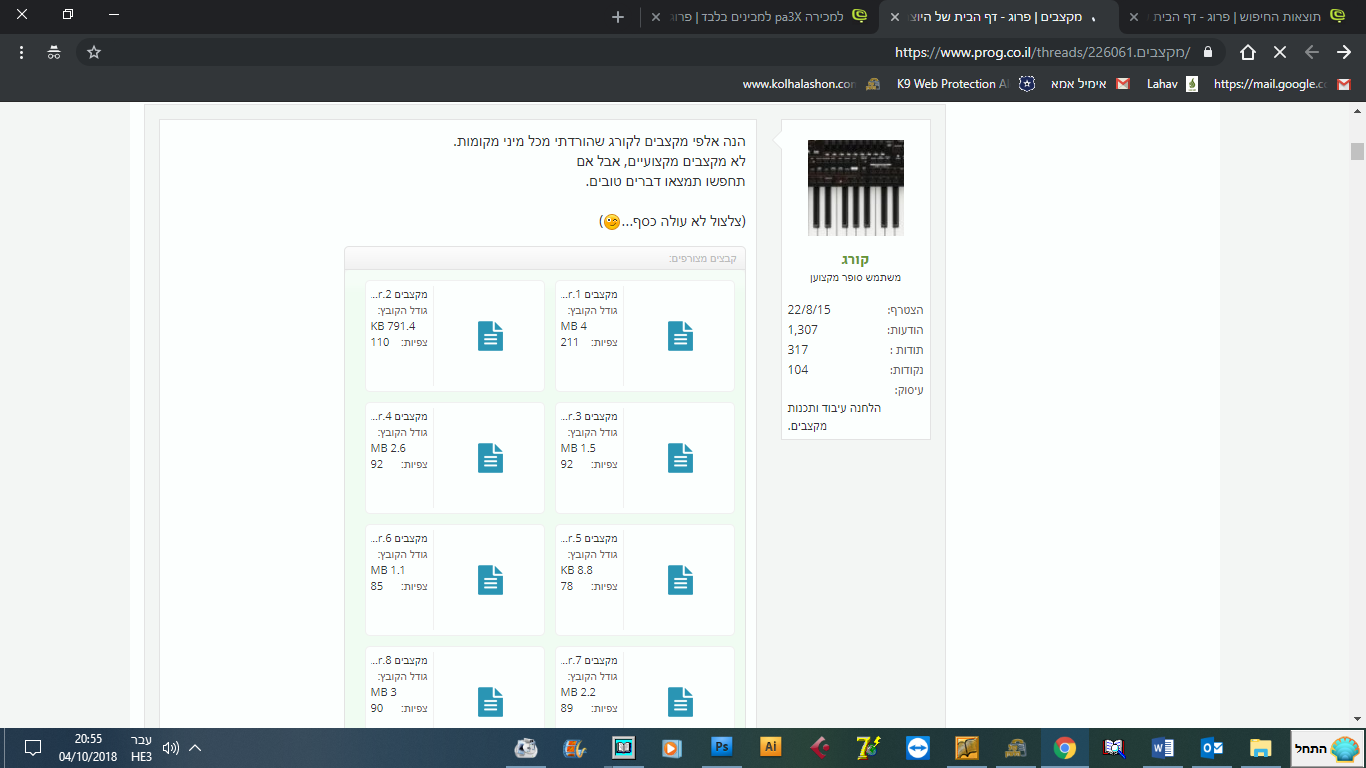The image size is (1366, 768).
Task: Open the Lahav bookmark
Action: [1172, 84]
